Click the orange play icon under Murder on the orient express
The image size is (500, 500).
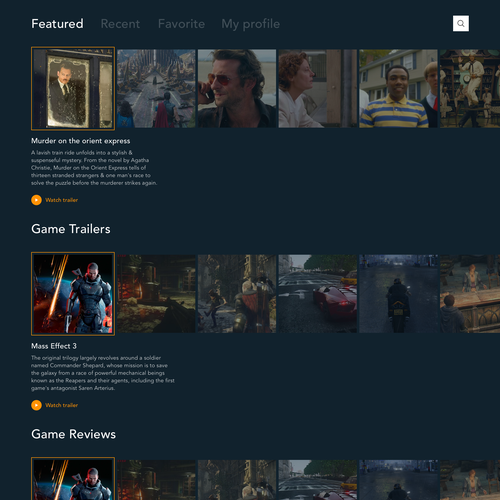click(36, 200)
